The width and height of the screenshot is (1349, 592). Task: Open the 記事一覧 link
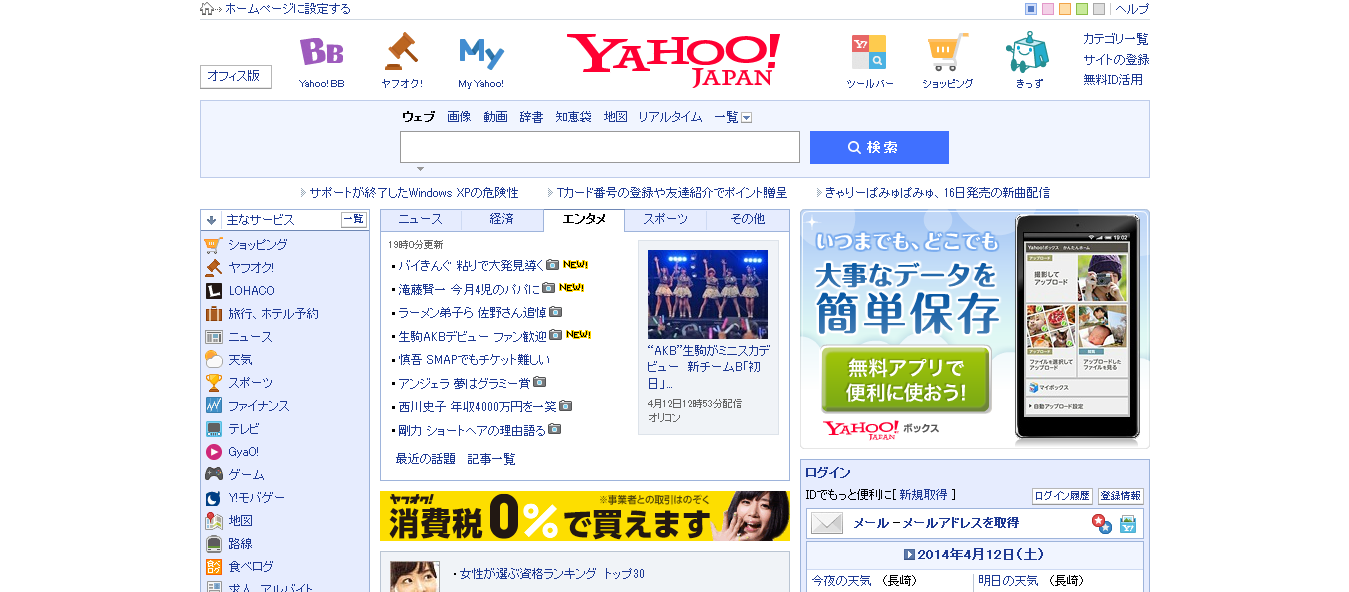click(x=492, y=459)
